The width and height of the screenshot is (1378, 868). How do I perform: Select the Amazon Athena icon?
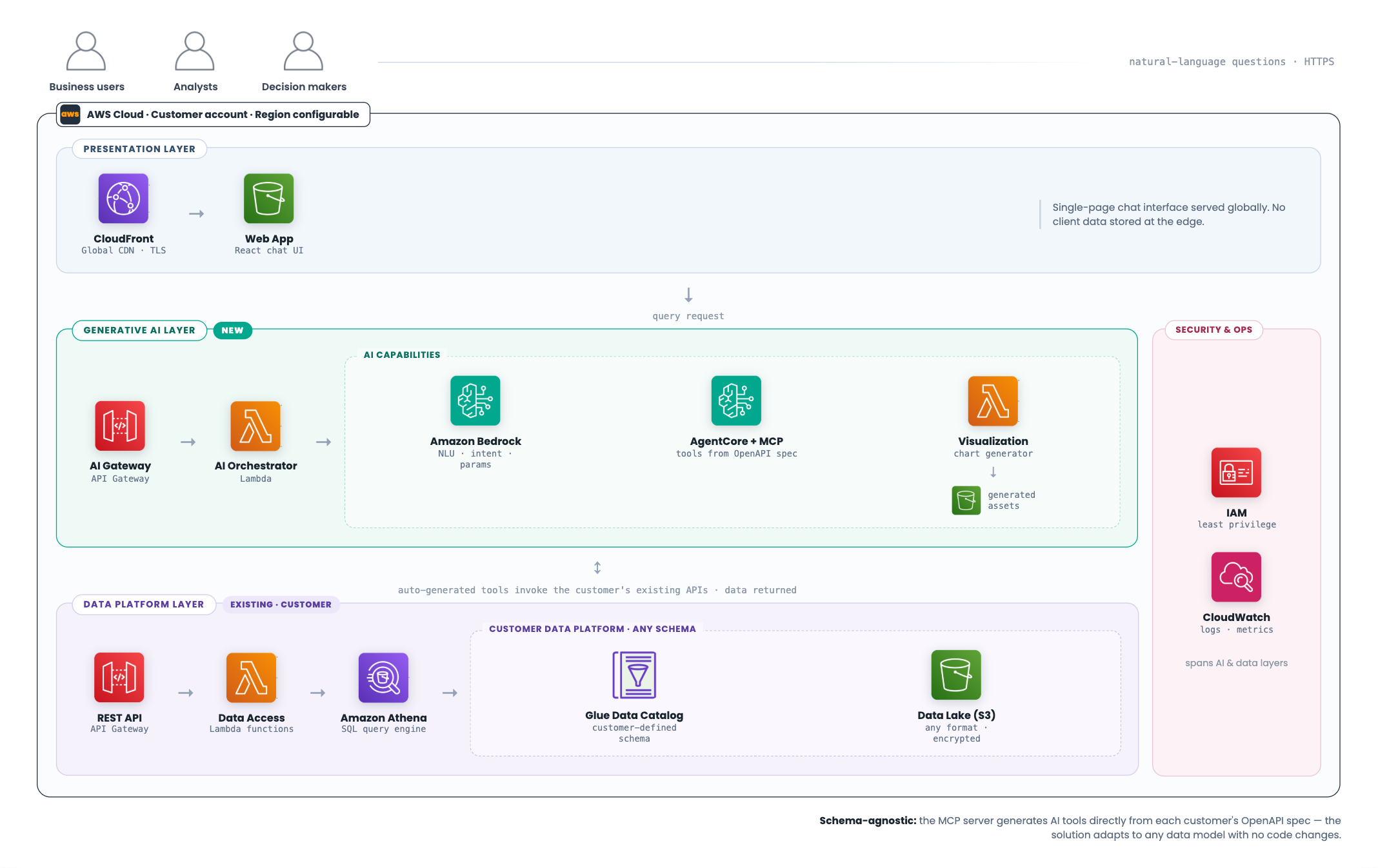click(x=384, y=677)
